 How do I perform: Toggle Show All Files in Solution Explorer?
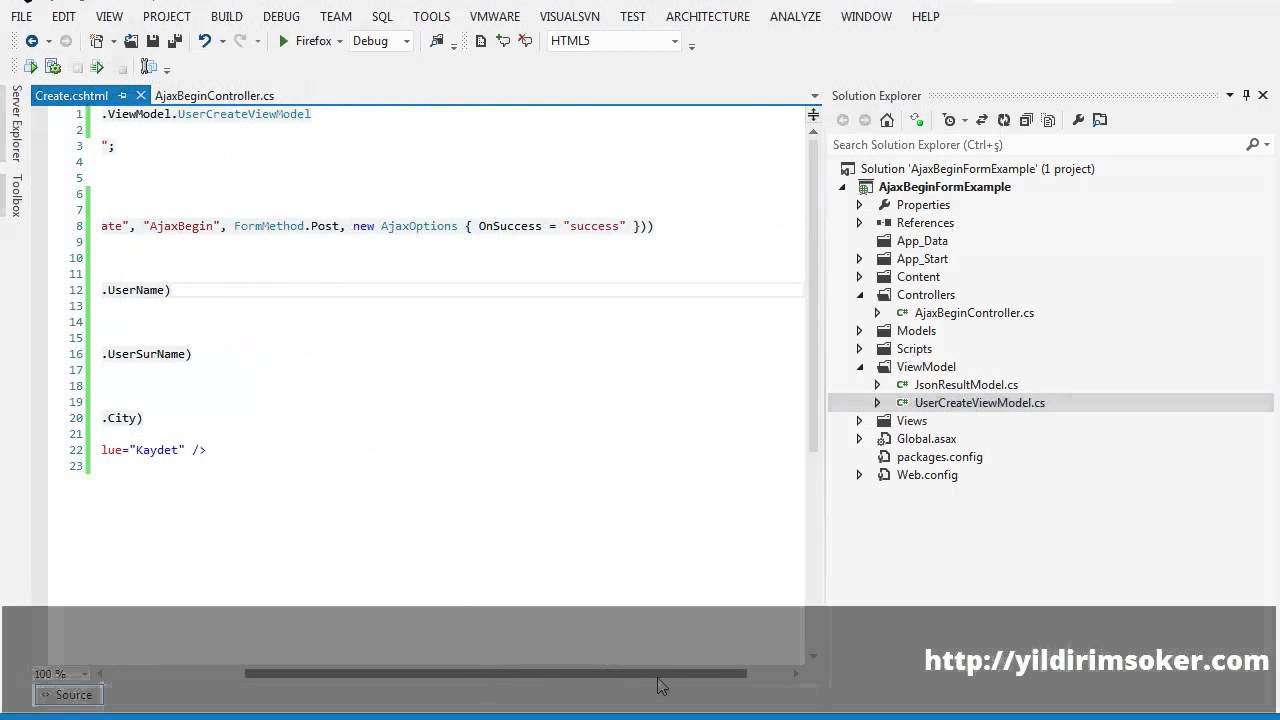tap(1048, 120)
